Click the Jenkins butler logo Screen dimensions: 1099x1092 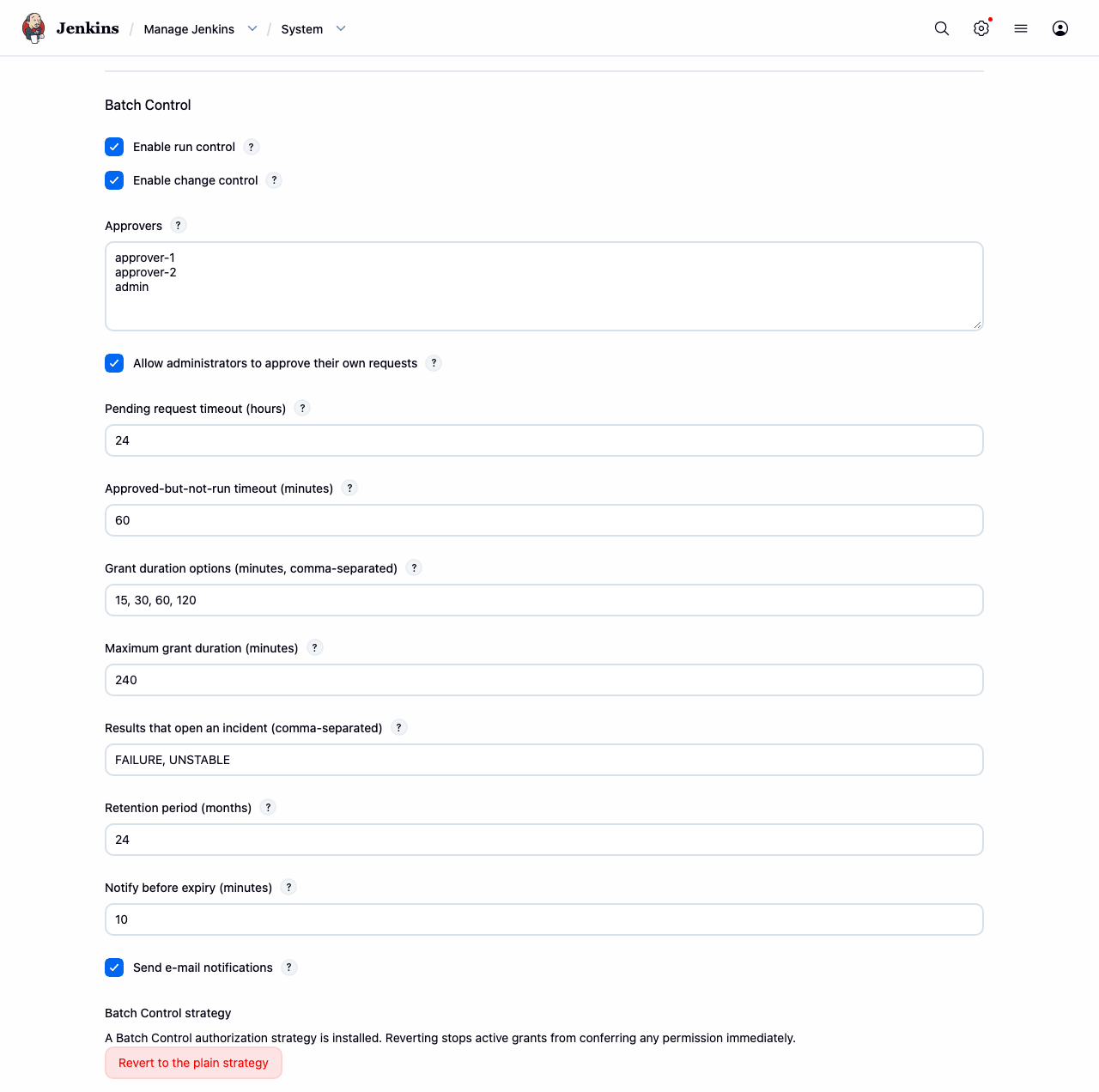(33, 28)
